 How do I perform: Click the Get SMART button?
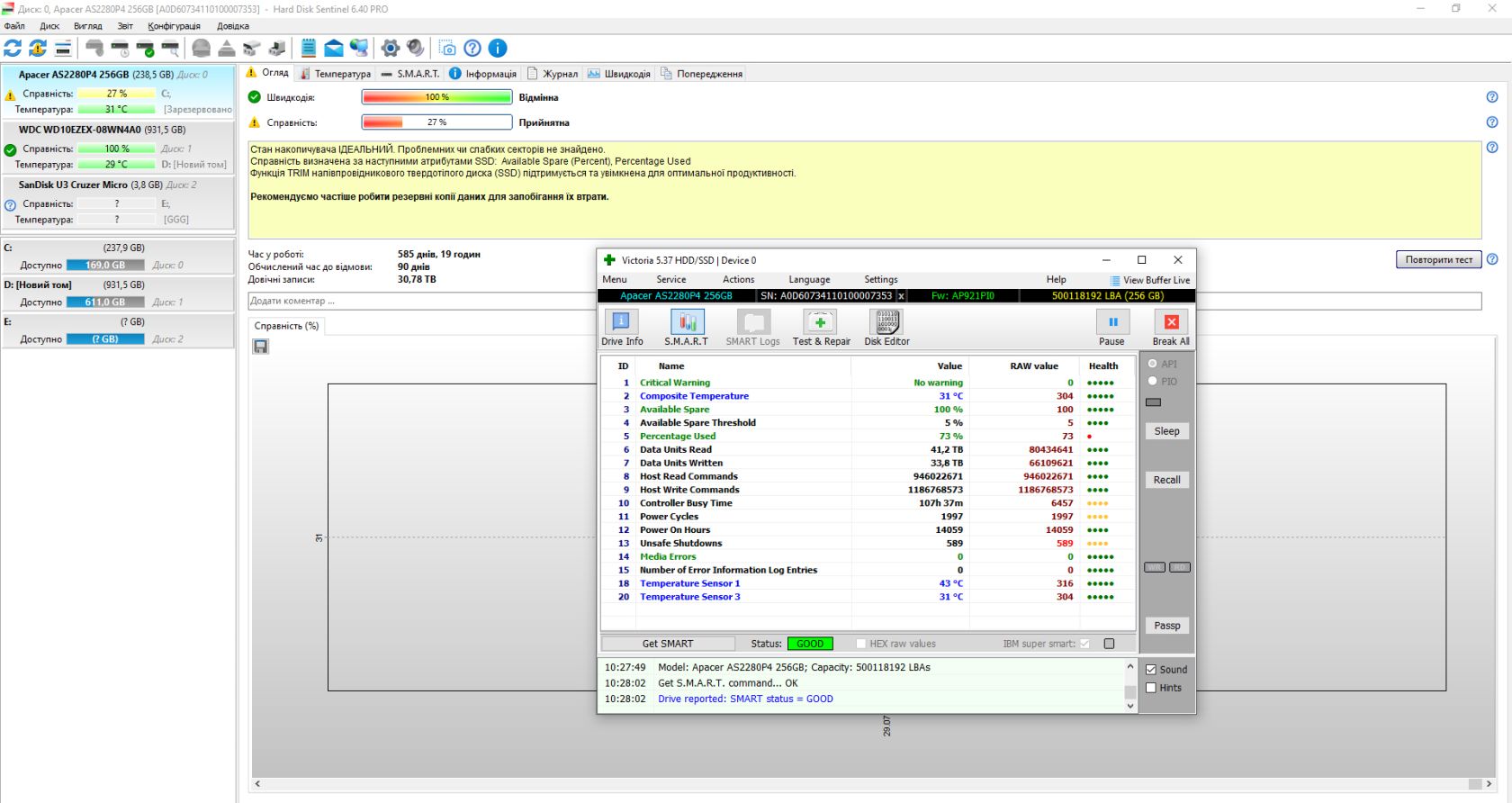pyautogui.click(x=668, y=644)
